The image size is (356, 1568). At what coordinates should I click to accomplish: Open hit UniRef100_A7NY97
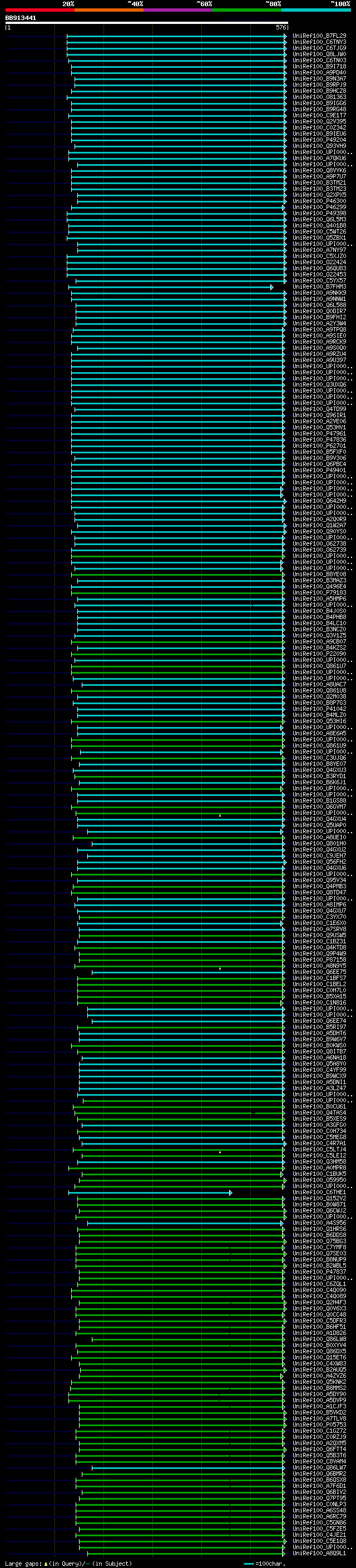click(319, 250)
